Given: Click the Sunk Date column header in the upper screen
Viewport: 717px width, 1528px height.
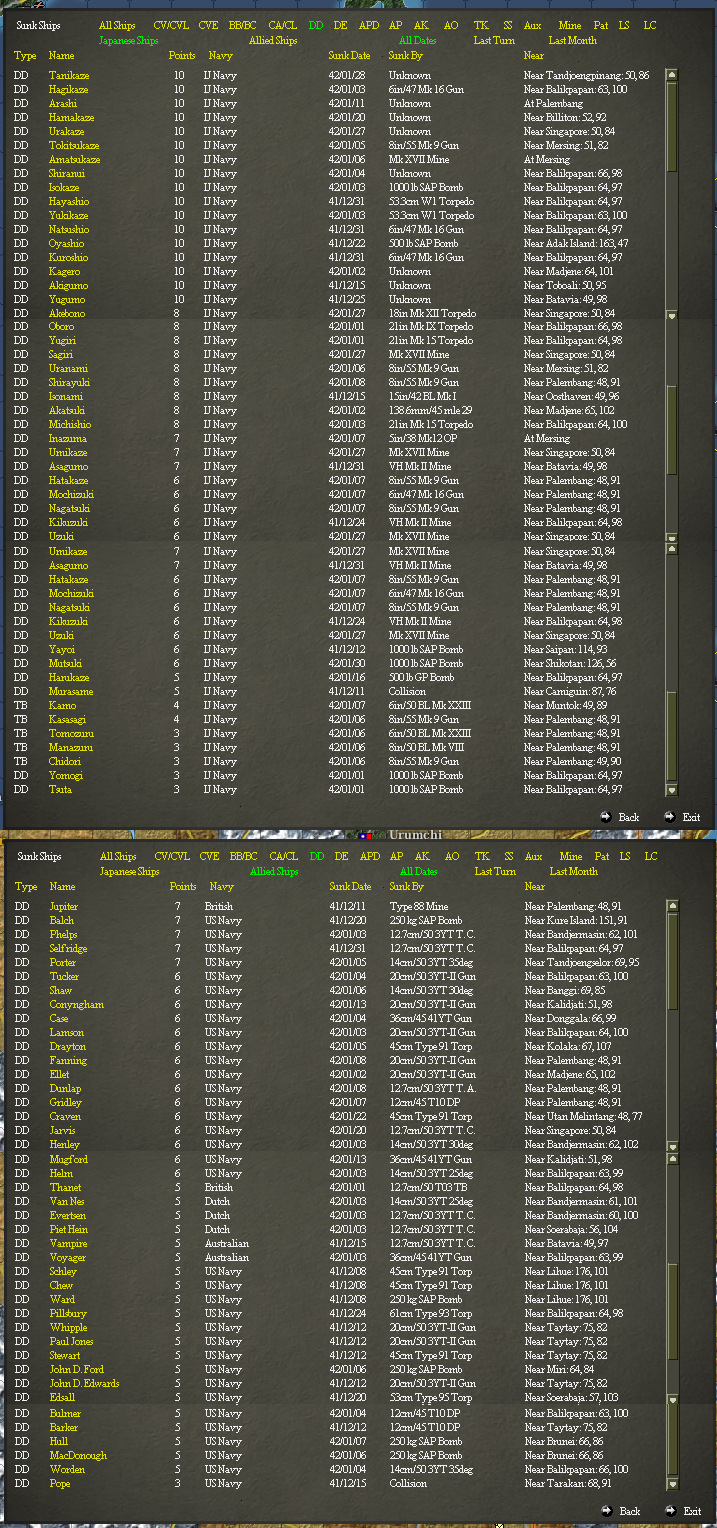Looking at the screenshot, I should coord(349,56).
